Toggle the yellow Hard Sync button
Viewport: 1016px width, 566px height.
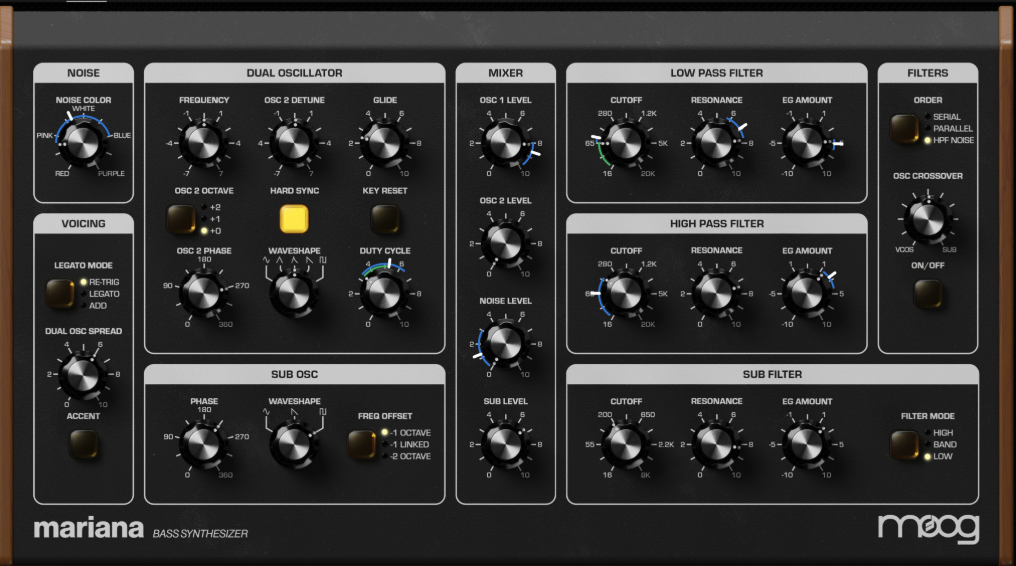click(294, 219)
